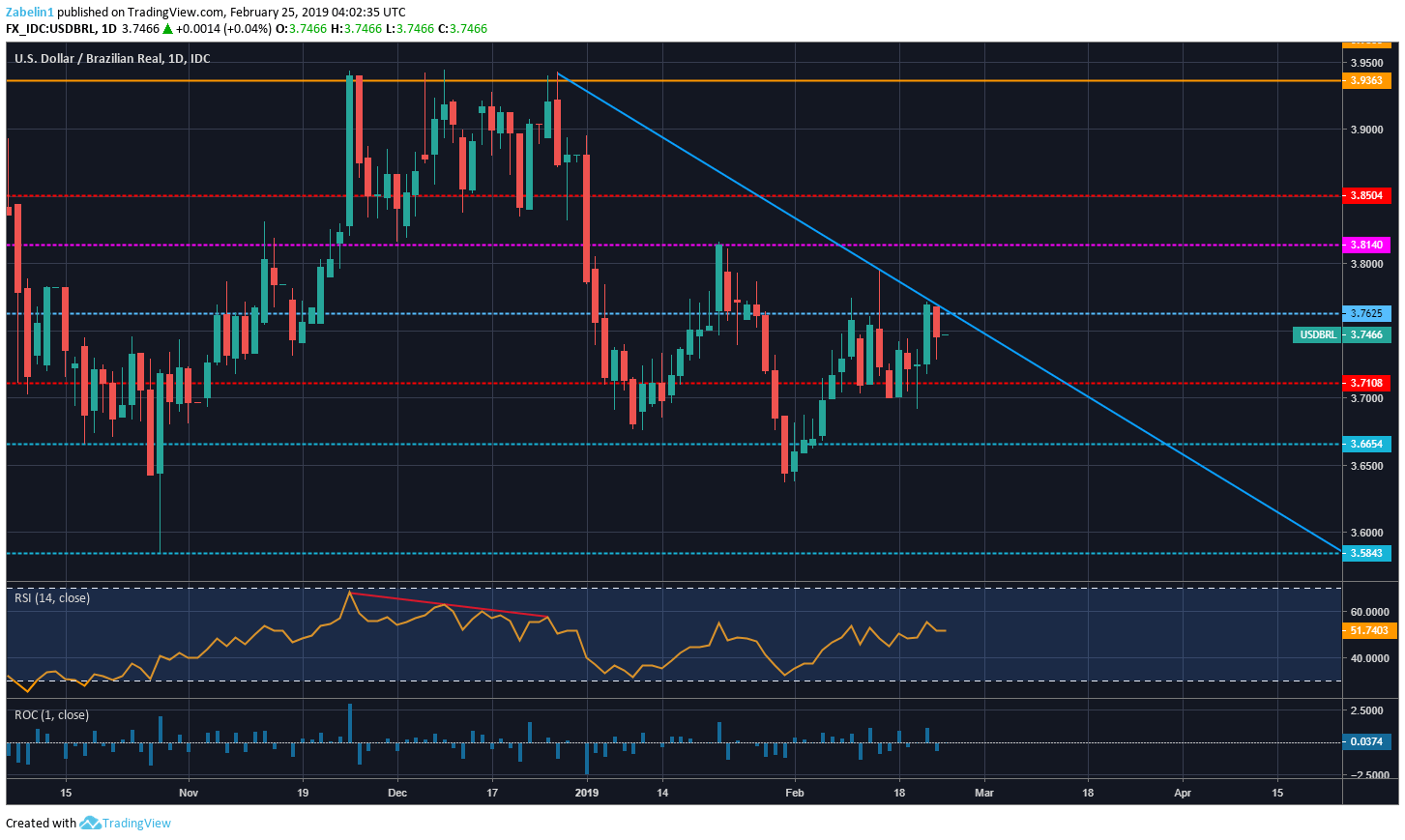
Task: Select the 3.7108 red price label
Action: tap(1366, 383)
